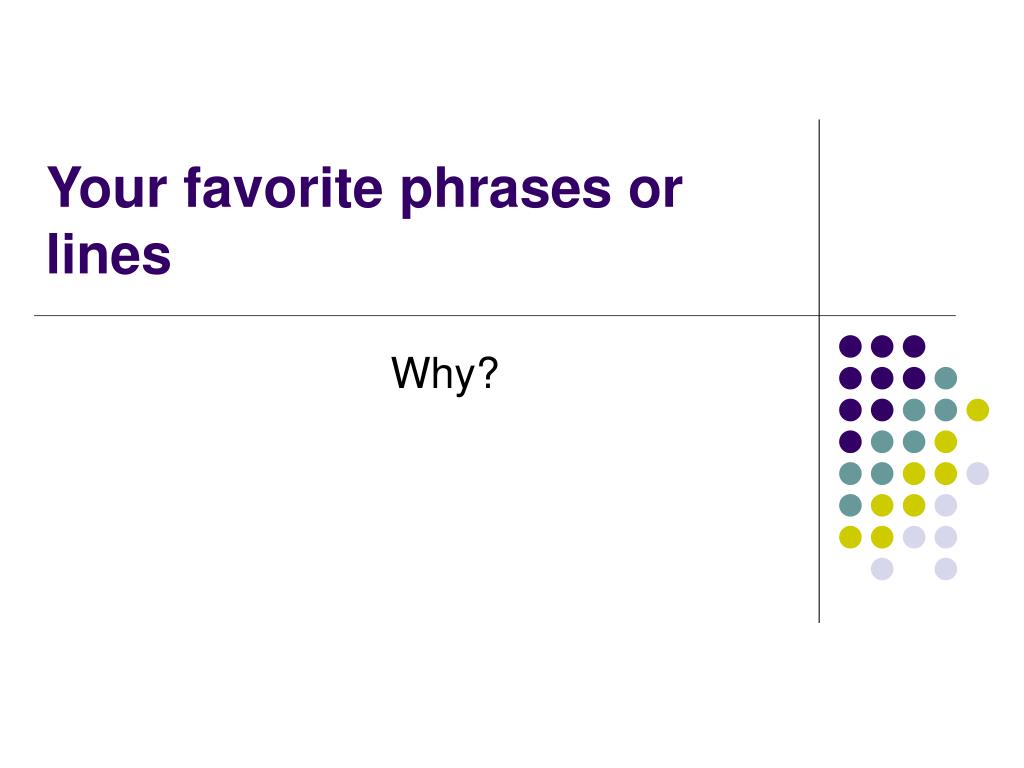This screenshot has width=1024, height=768.
Task: Select the only yellow dot in the third dot row
Action: click(x=978, y=410)
